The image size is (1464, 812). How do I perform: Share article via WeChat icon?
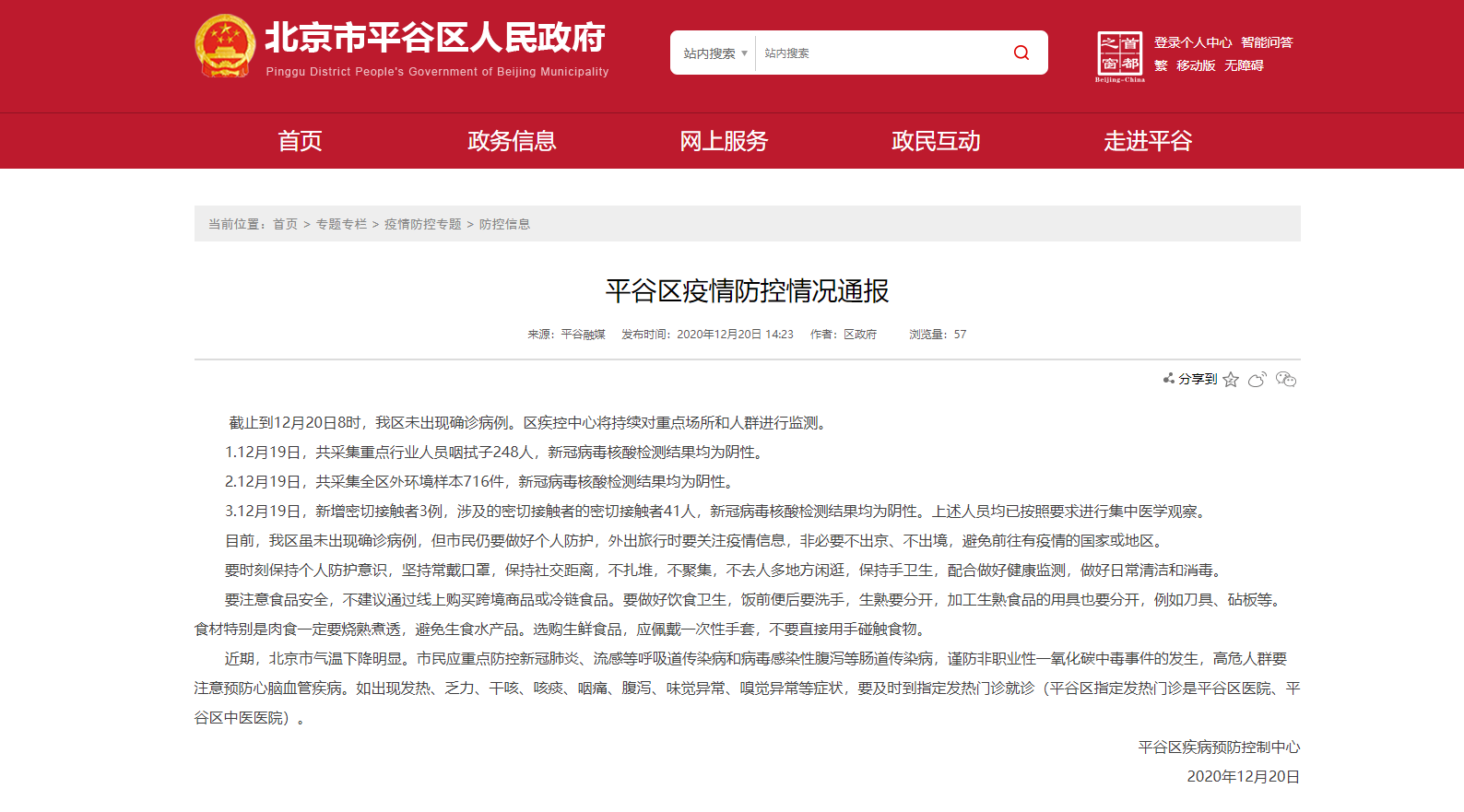[1286, 380]
